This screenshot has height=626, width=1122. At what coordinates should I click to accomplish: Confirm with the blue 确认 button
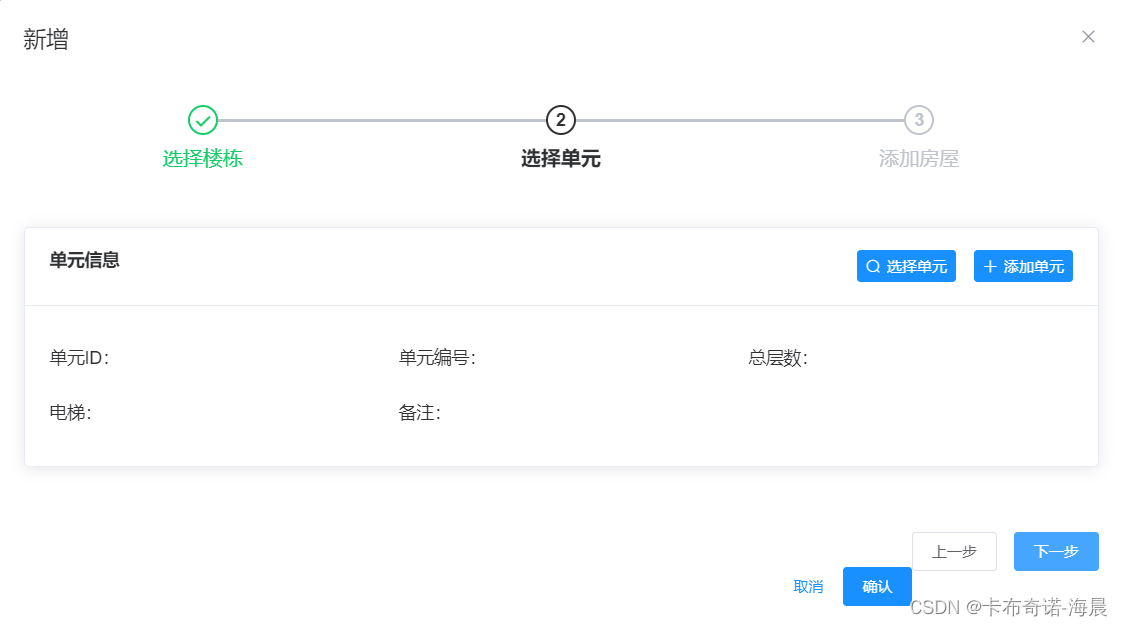[877, 587]
